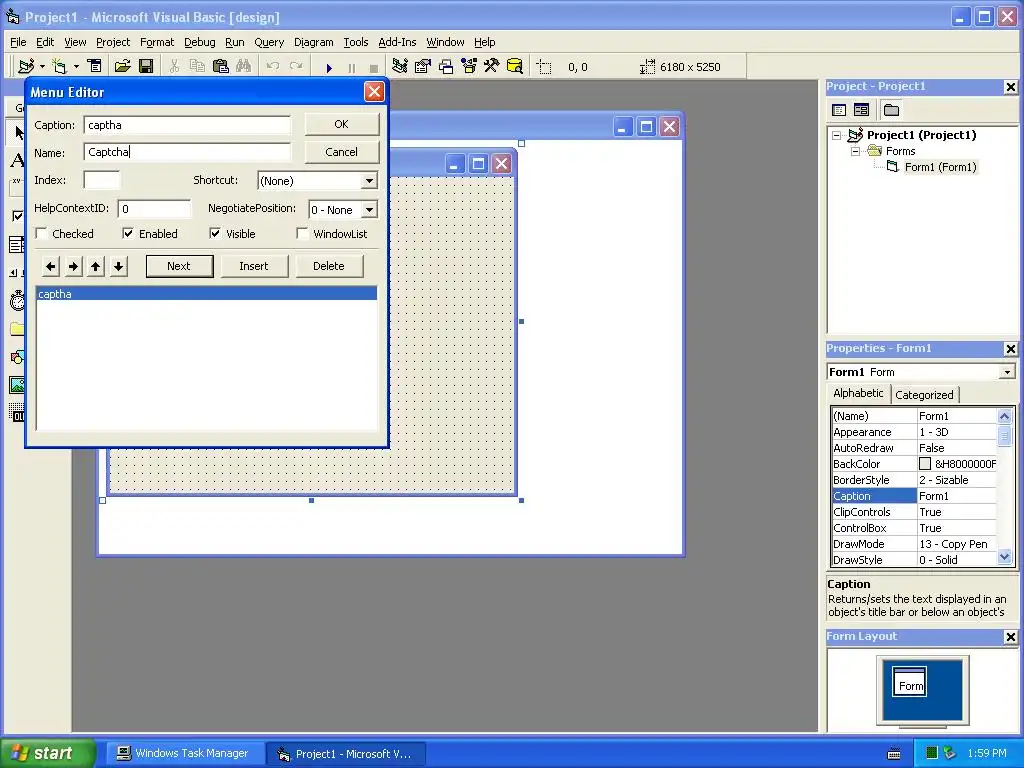The width and height of the screenshot is (1024, 768).
Task: Select the Image control in the toolbox
Action: pos(17,385)
